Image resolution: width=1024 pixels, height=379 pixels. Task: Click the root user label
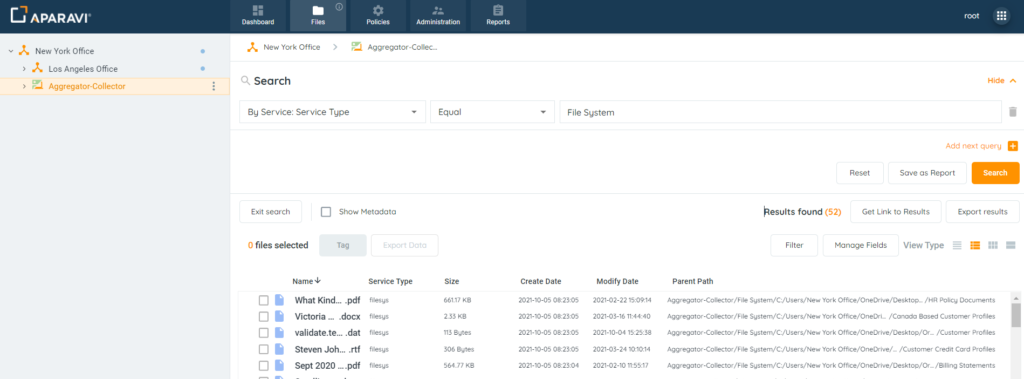pyautogui.click(x=972, y=16)
